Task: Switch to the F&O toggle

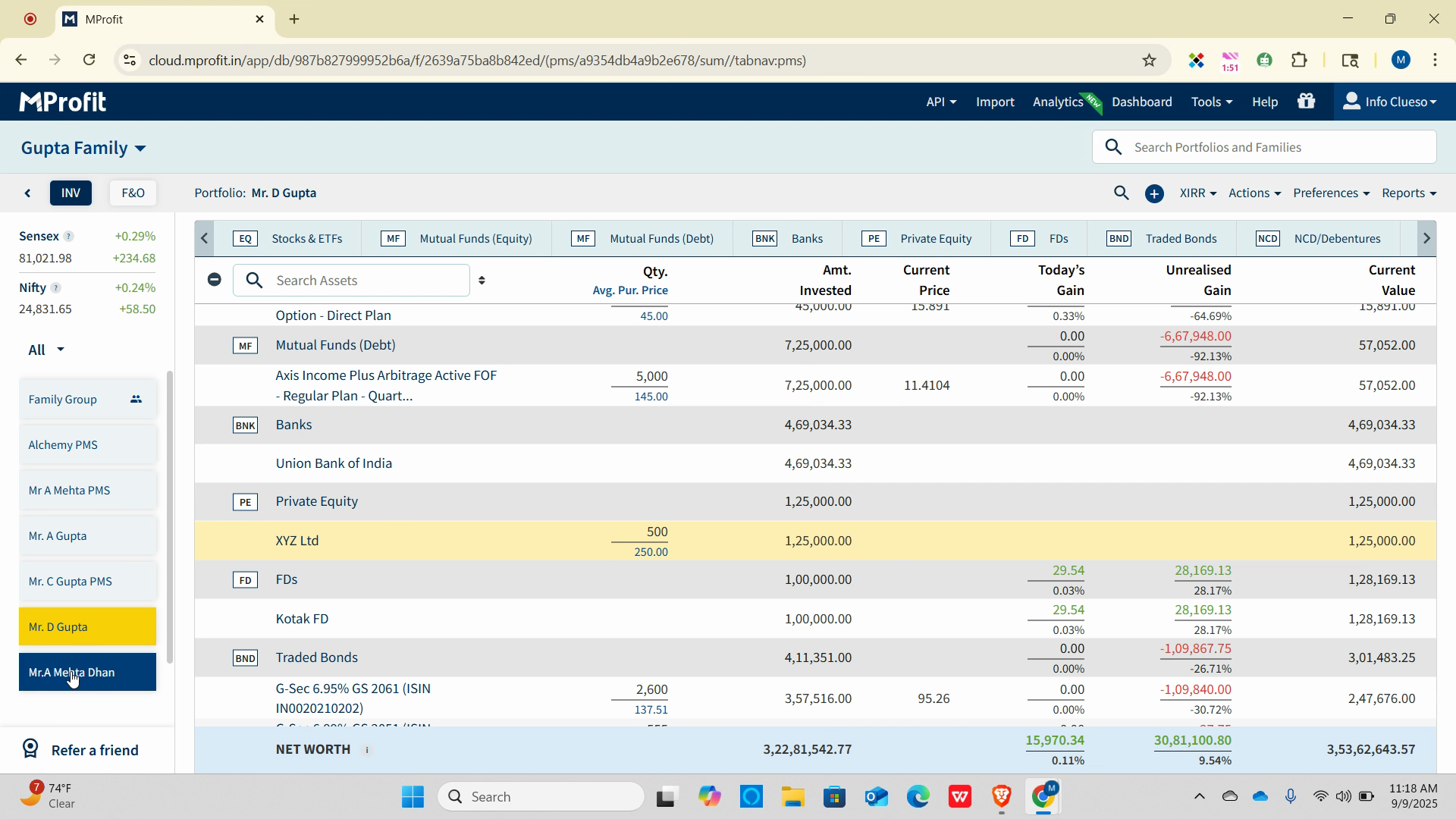Action: click(133, 193)
